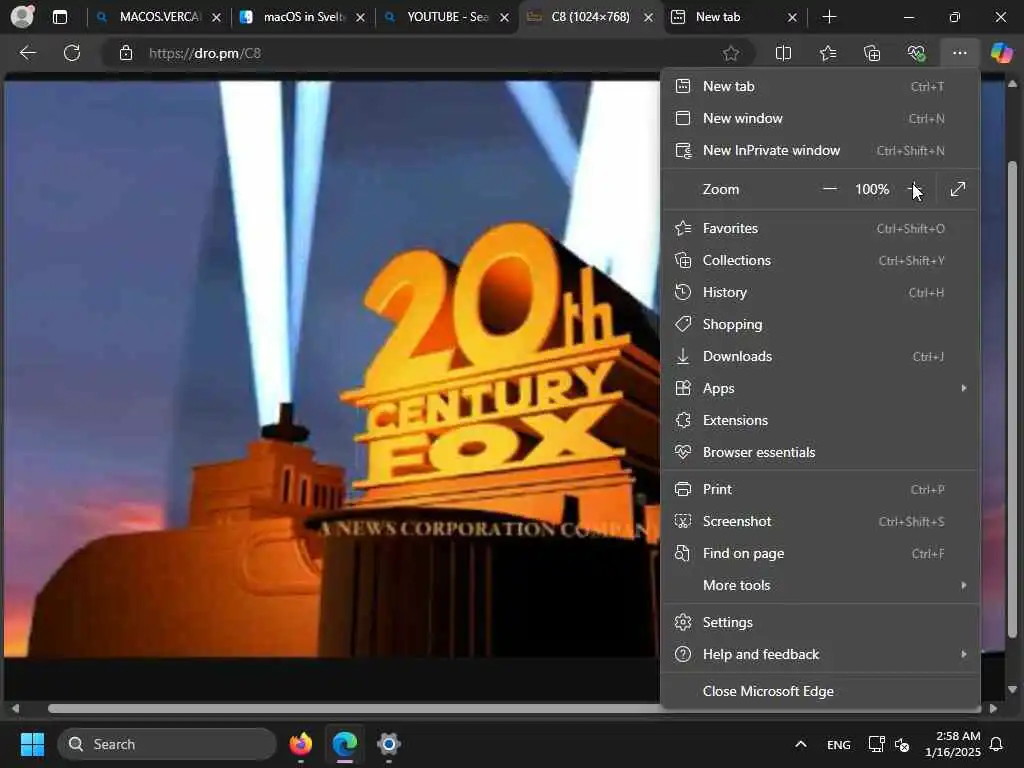
Task: Expand Help and feedback submenu
Action: pos(820,655)
